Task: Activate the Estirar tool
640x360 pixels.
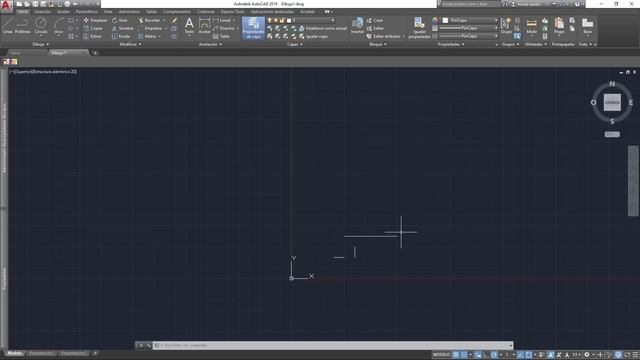Action: point(93,36)
